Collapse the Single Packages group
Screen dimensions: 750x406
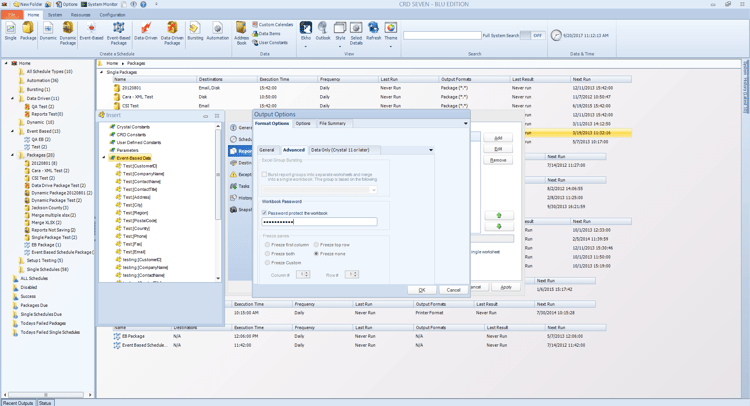click(101, 72)
